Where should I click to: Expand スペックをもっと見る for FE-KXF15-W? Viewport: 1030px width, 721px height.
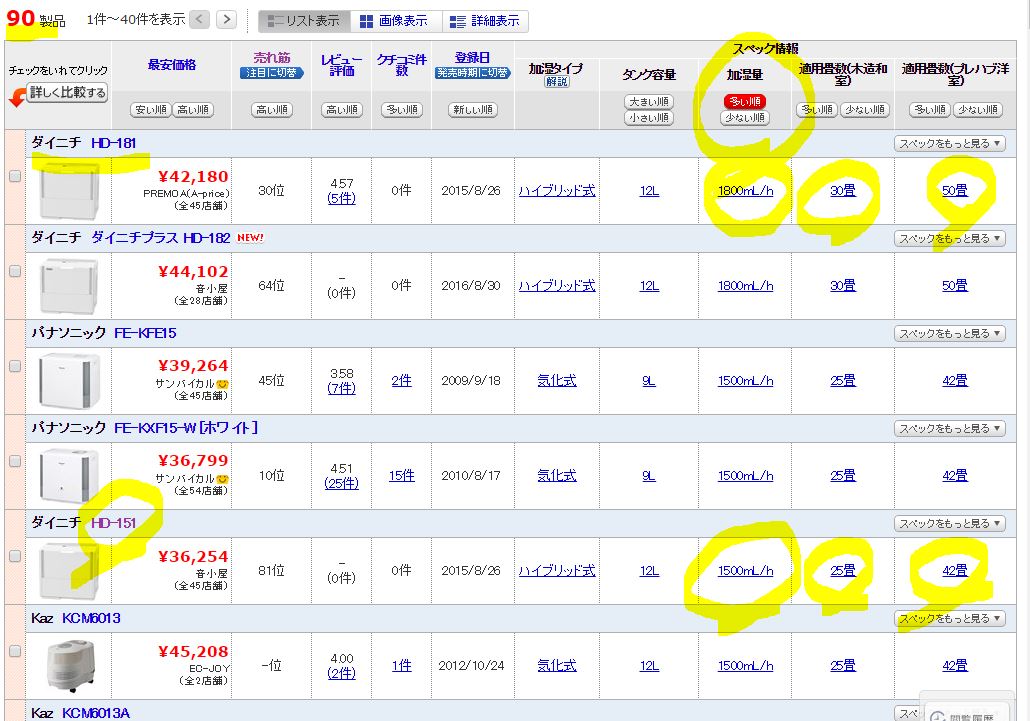[x=949, y=429]
